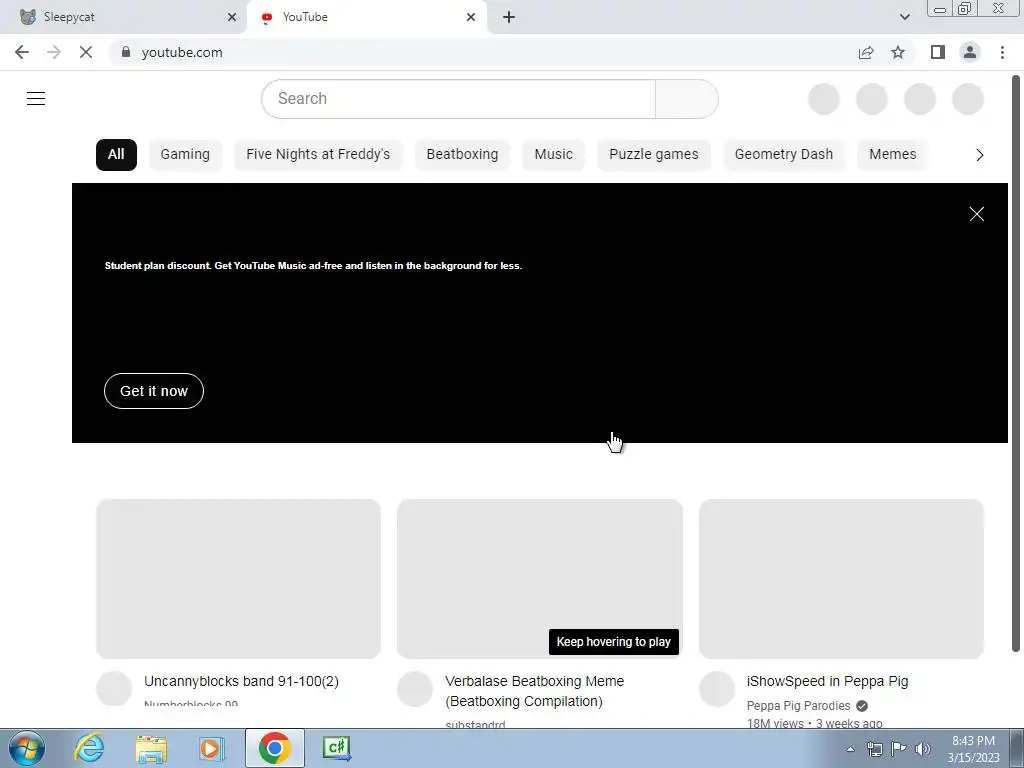View site info via the lock icon
The width and height of the screenshot is (1024, 768).
(126, 52)
